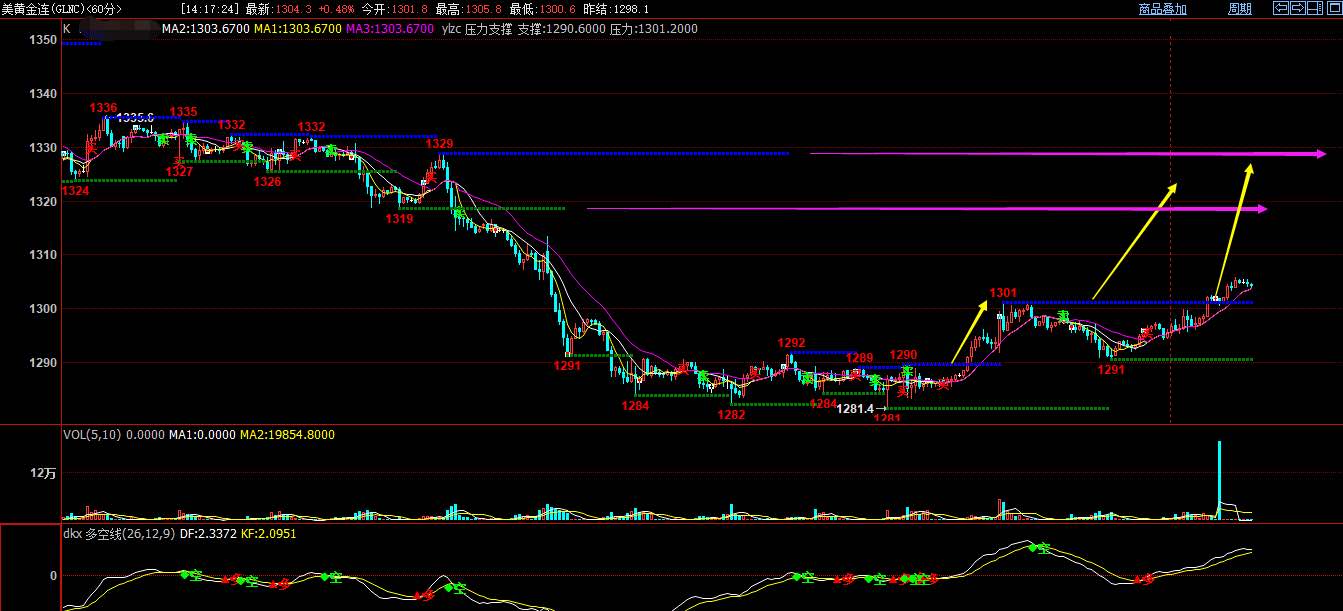Click the magenta MA3:1303.6700 label

(x=390, y=29)
